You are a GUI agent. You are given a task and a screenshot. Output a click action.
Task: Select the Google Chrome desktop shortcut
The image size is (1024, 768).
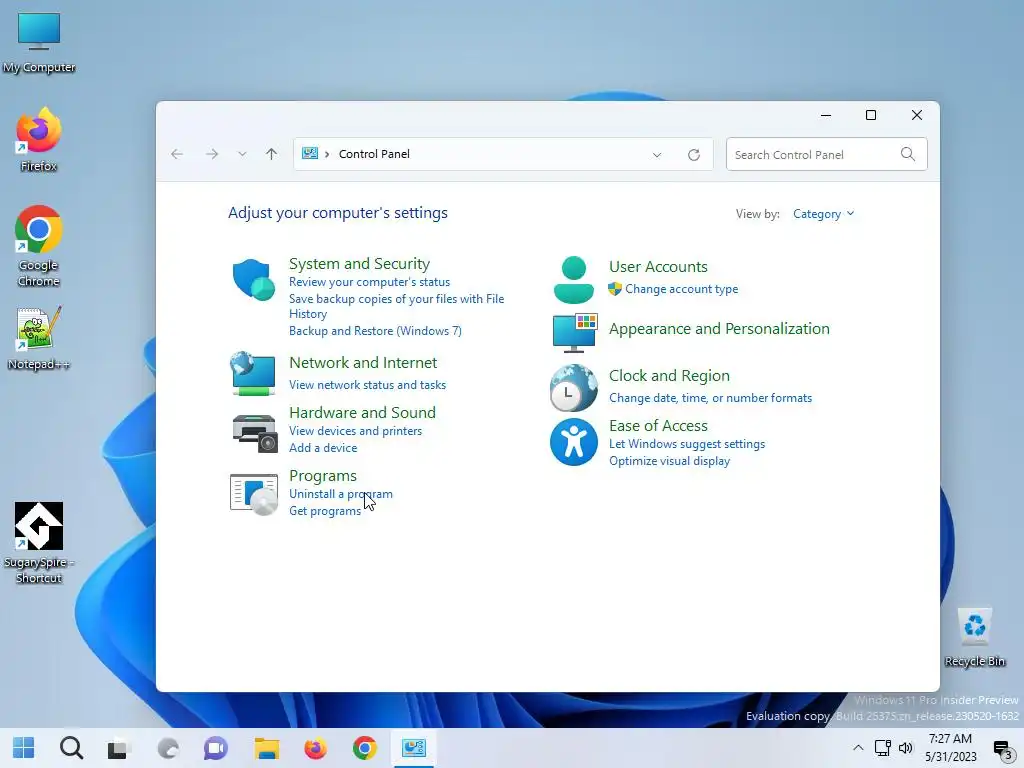tap(39, 246)
